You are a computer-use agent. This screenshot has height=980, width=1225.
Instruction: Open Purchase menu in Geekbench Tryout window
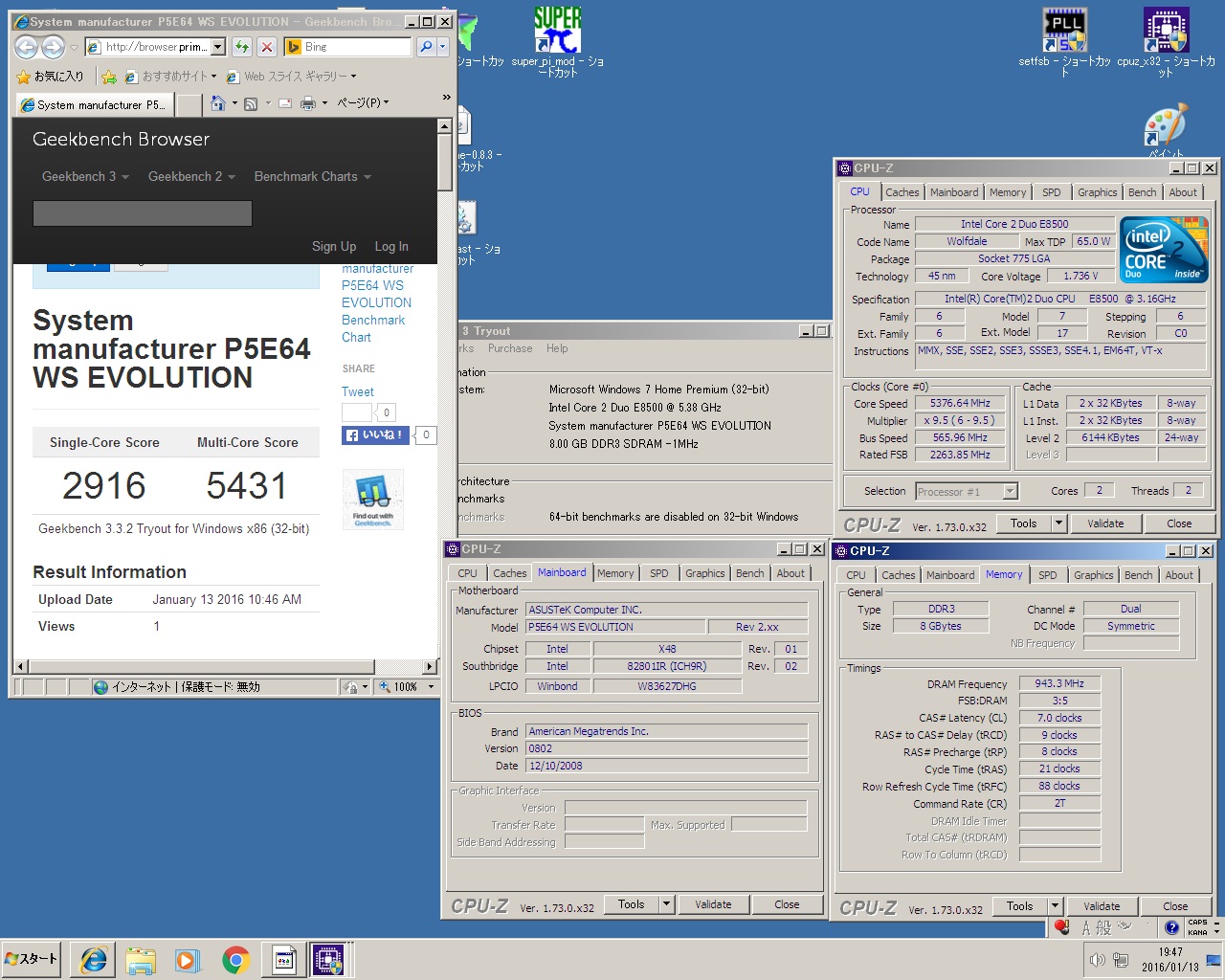[510, 348]
